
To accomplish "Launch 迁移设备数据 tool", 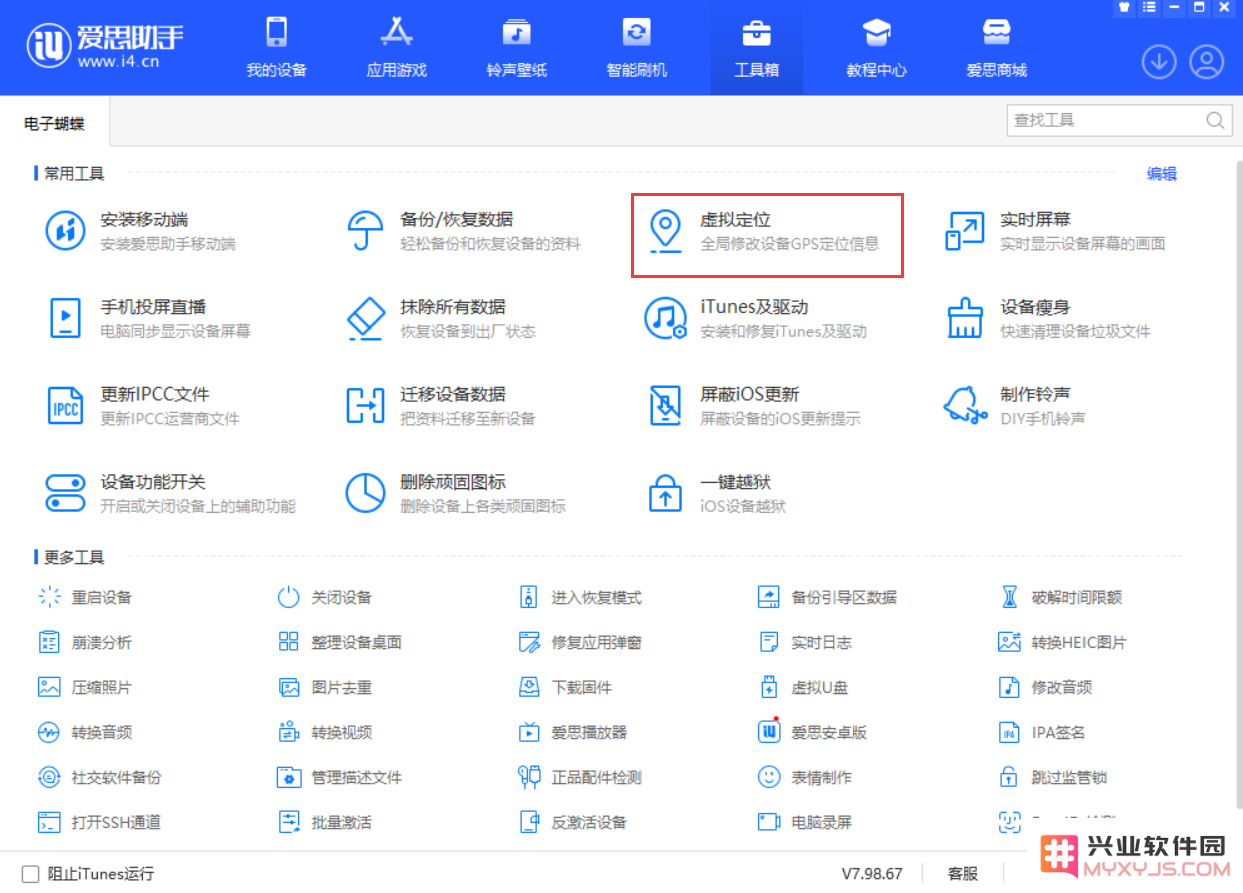I will tap(440, 405).
